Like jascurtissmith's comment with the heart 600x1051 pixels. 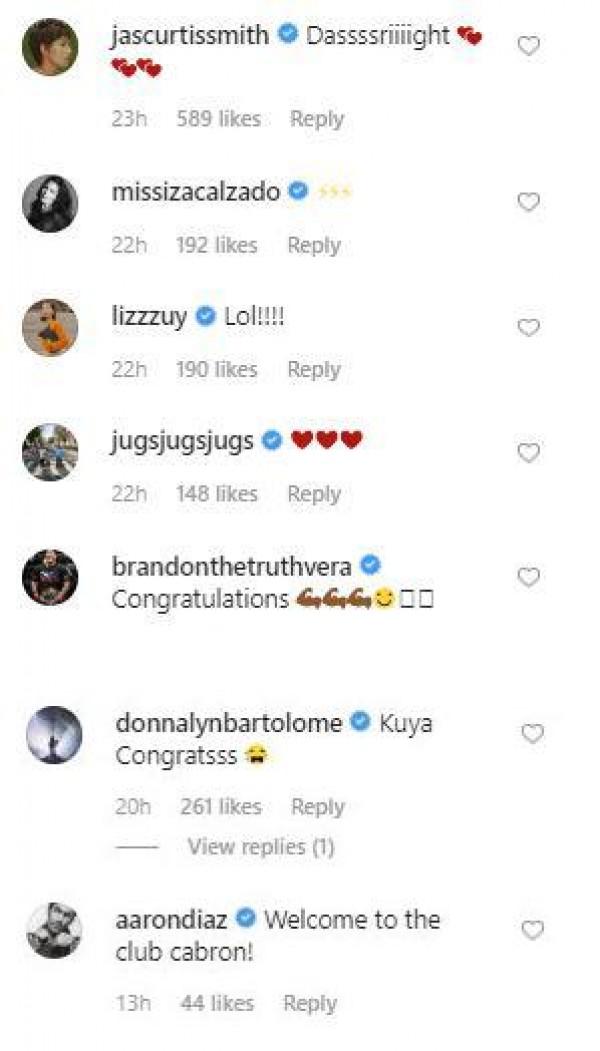pos(528,45)
